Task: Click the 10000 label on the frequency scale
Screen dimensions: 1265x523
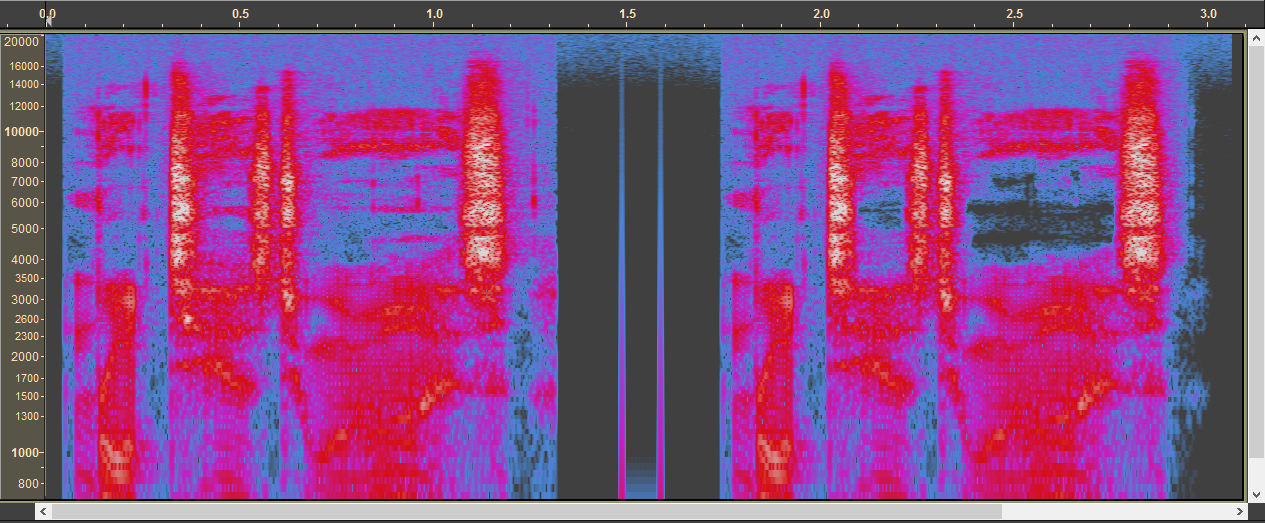Action: (x=21, y=131)
